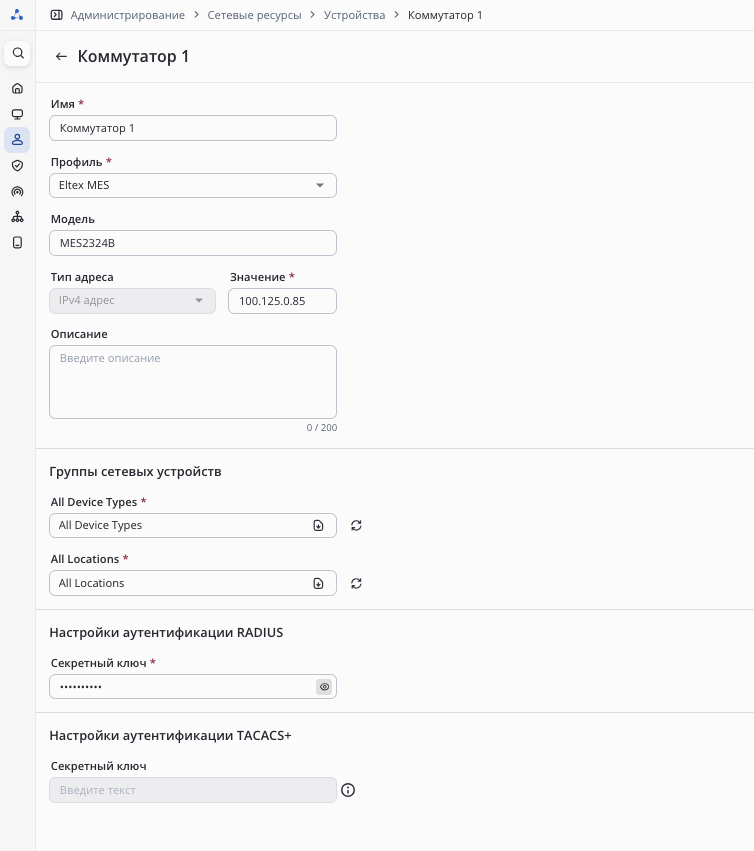This screenshot has height=851, width=754.
Task: Go to the home icon in sidebar
Action: pos(17,88)
